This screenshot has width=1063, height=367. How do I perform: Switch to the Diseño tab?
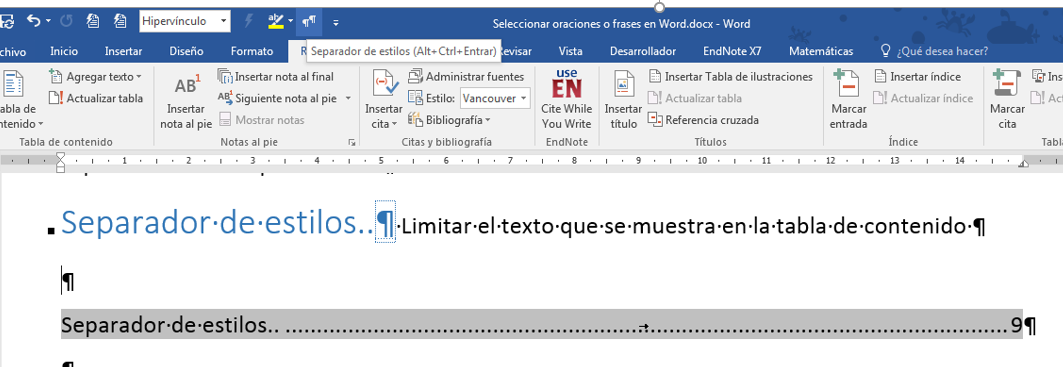point(186,51)
